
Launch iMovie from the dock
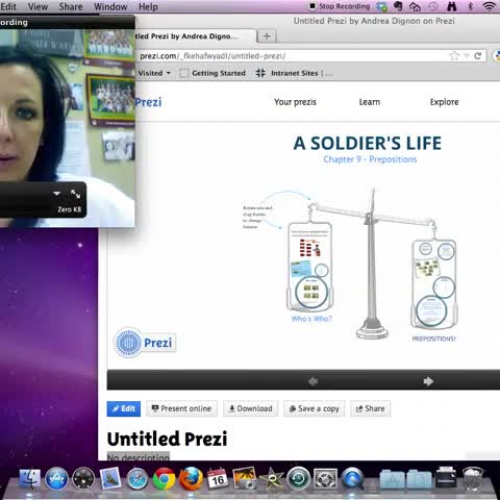pyautogui.click(x=271, y=479)
